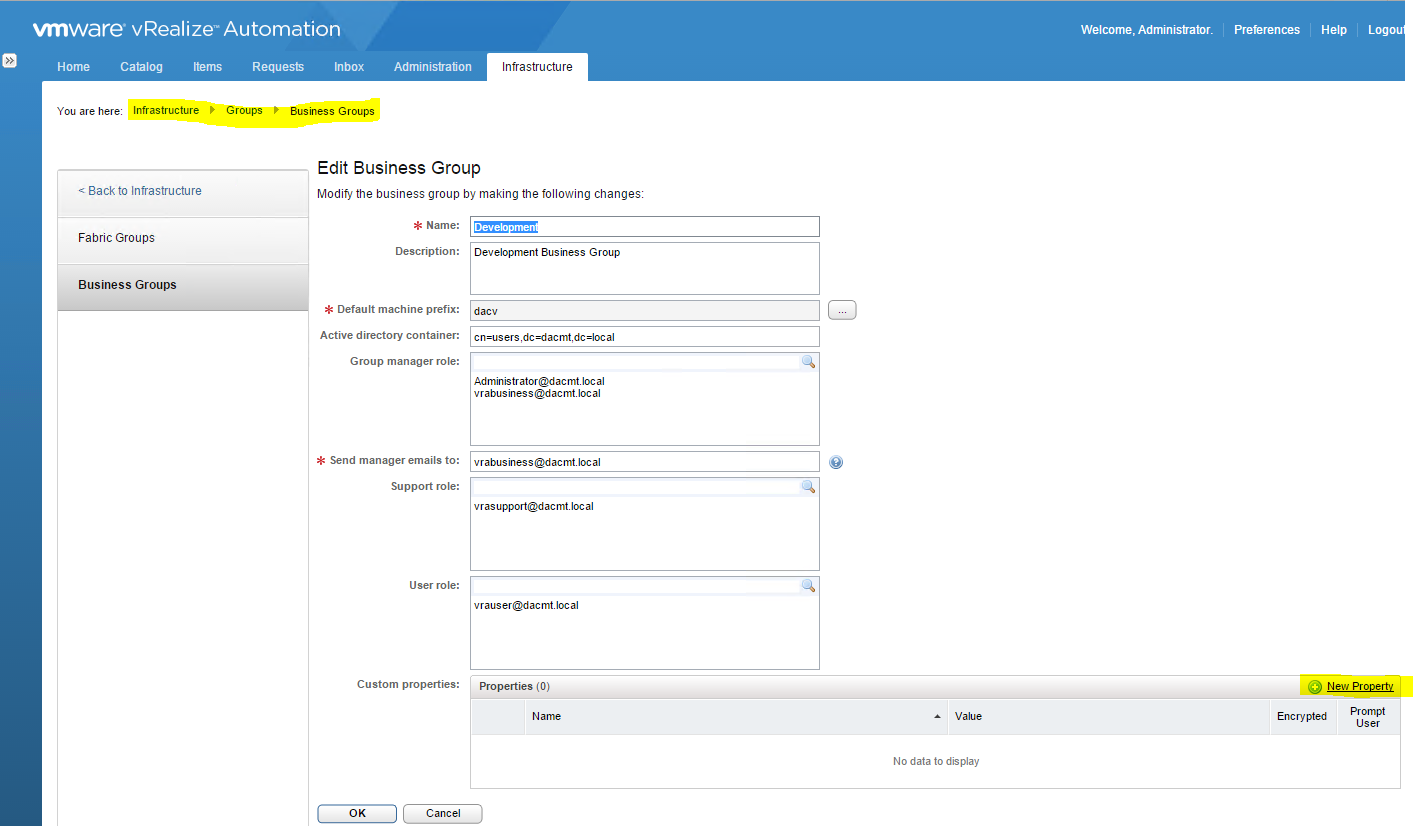Click Groups in the breadcrumb
Viewport: 1413px width, 826px height.
[244, 111]
